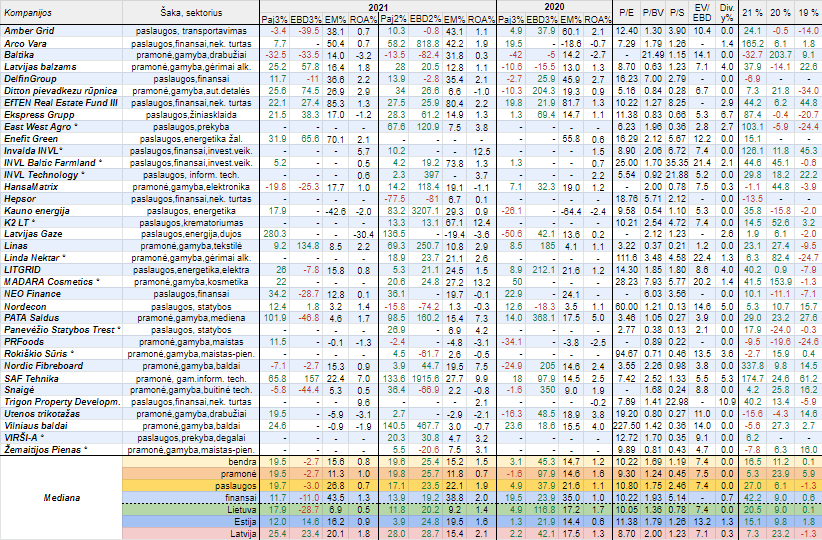Select Linda Nektar company cell
This screenshot has height=540, width=822.
pos(61,258)
